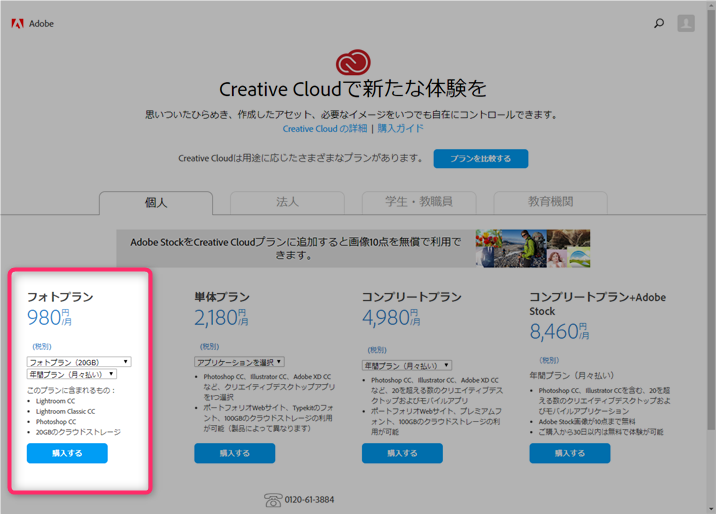Click the 4,980円/月 price text
Viewport: 716px width, 514px height.
(391, 318)
